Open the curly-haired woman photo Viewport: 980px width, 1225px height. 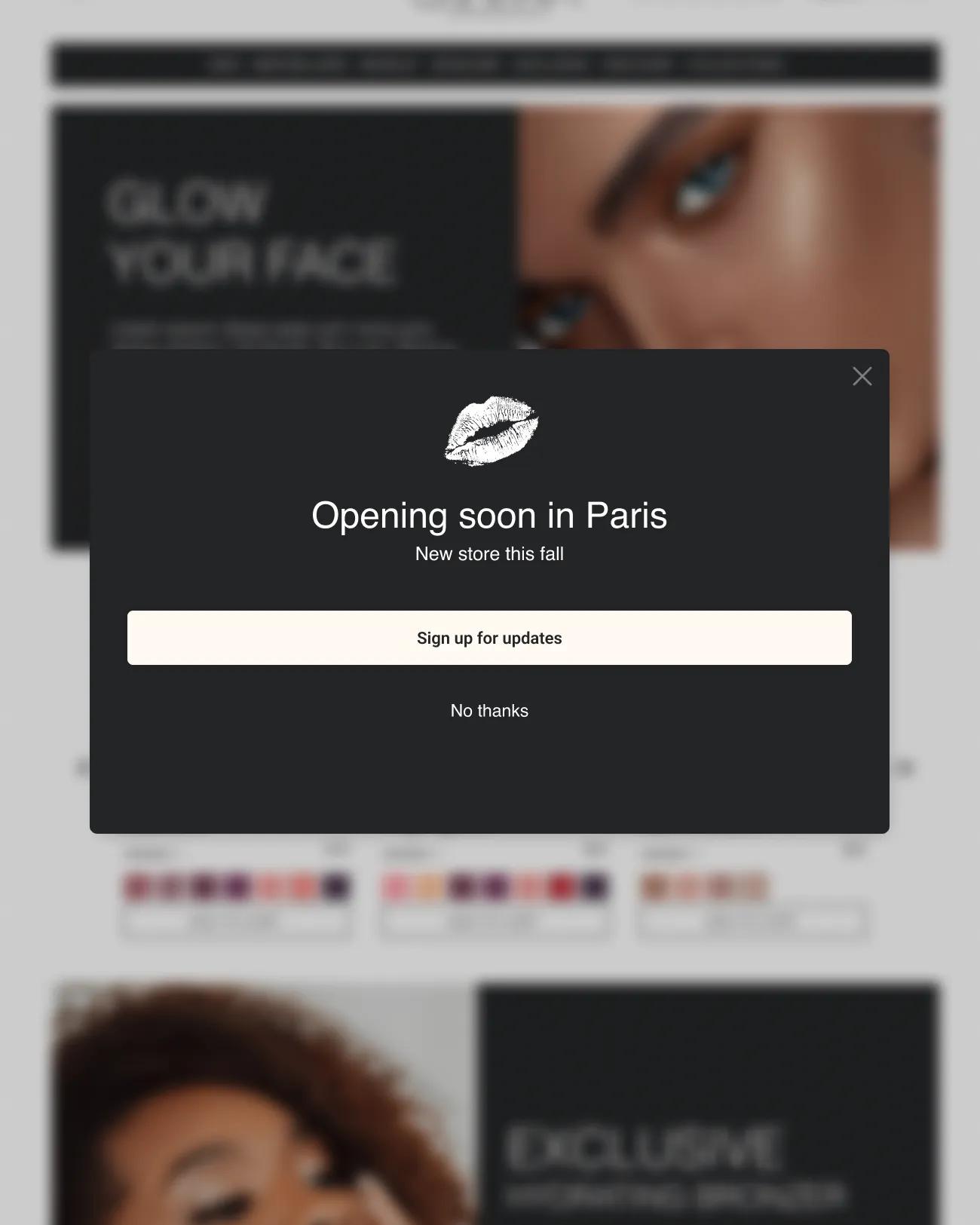[x=265, y=1104]
